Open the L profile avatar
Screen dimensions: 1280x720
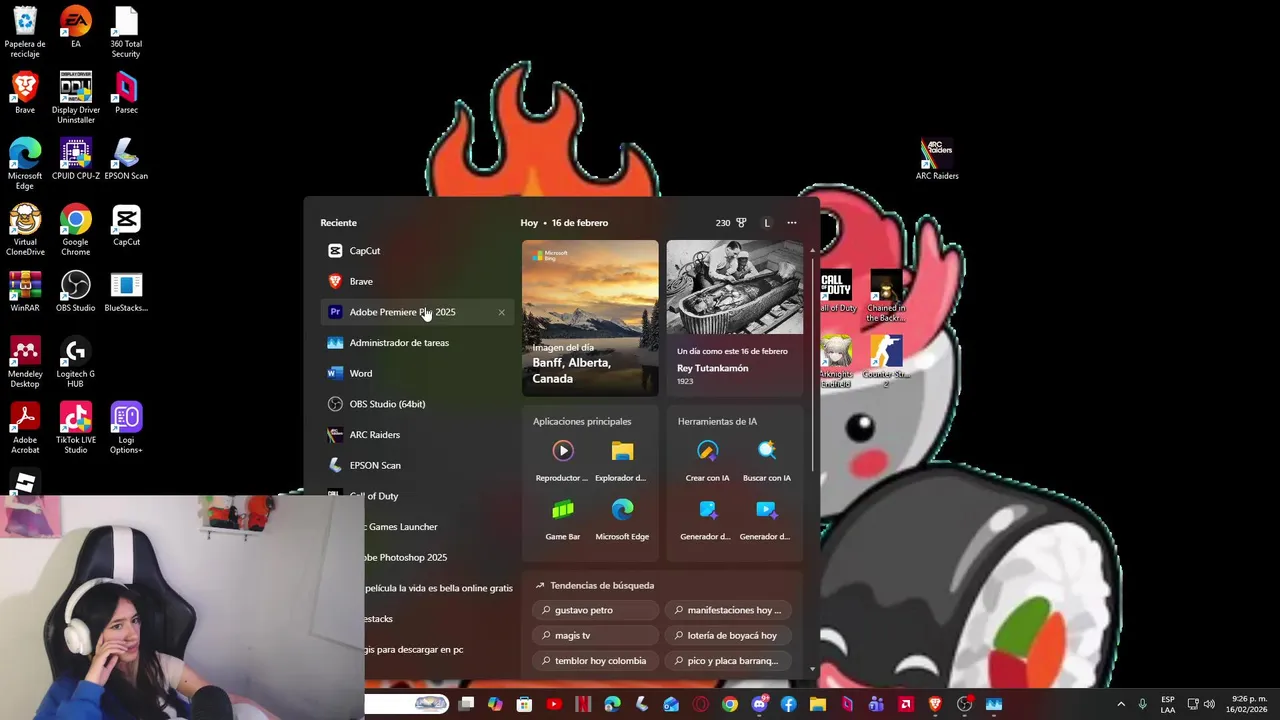(767, 223)
